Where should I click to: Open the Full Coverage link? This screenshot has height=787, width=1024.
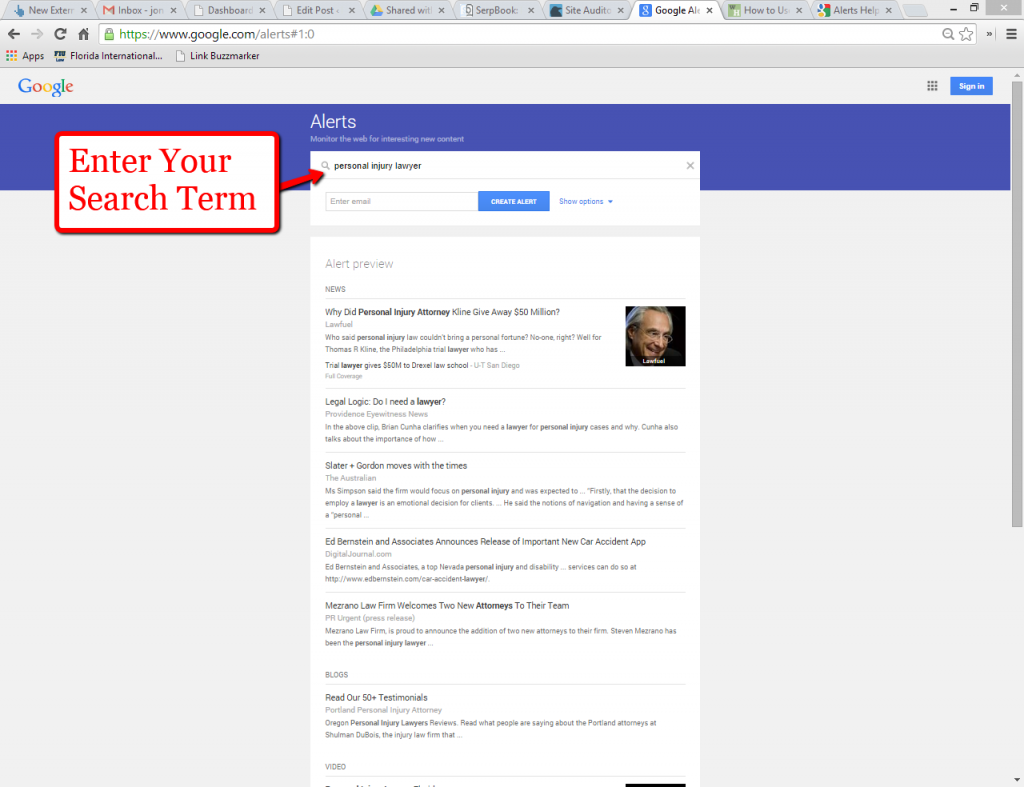point(344,376)
